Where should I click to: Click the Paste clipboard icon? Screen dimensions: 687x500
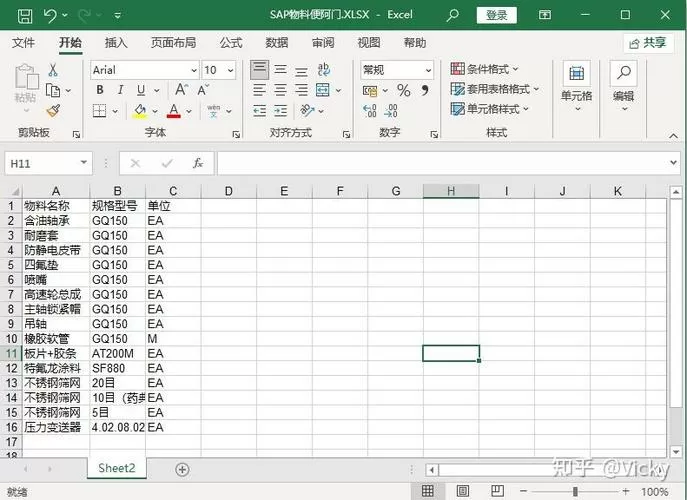[x=26, y=77]
